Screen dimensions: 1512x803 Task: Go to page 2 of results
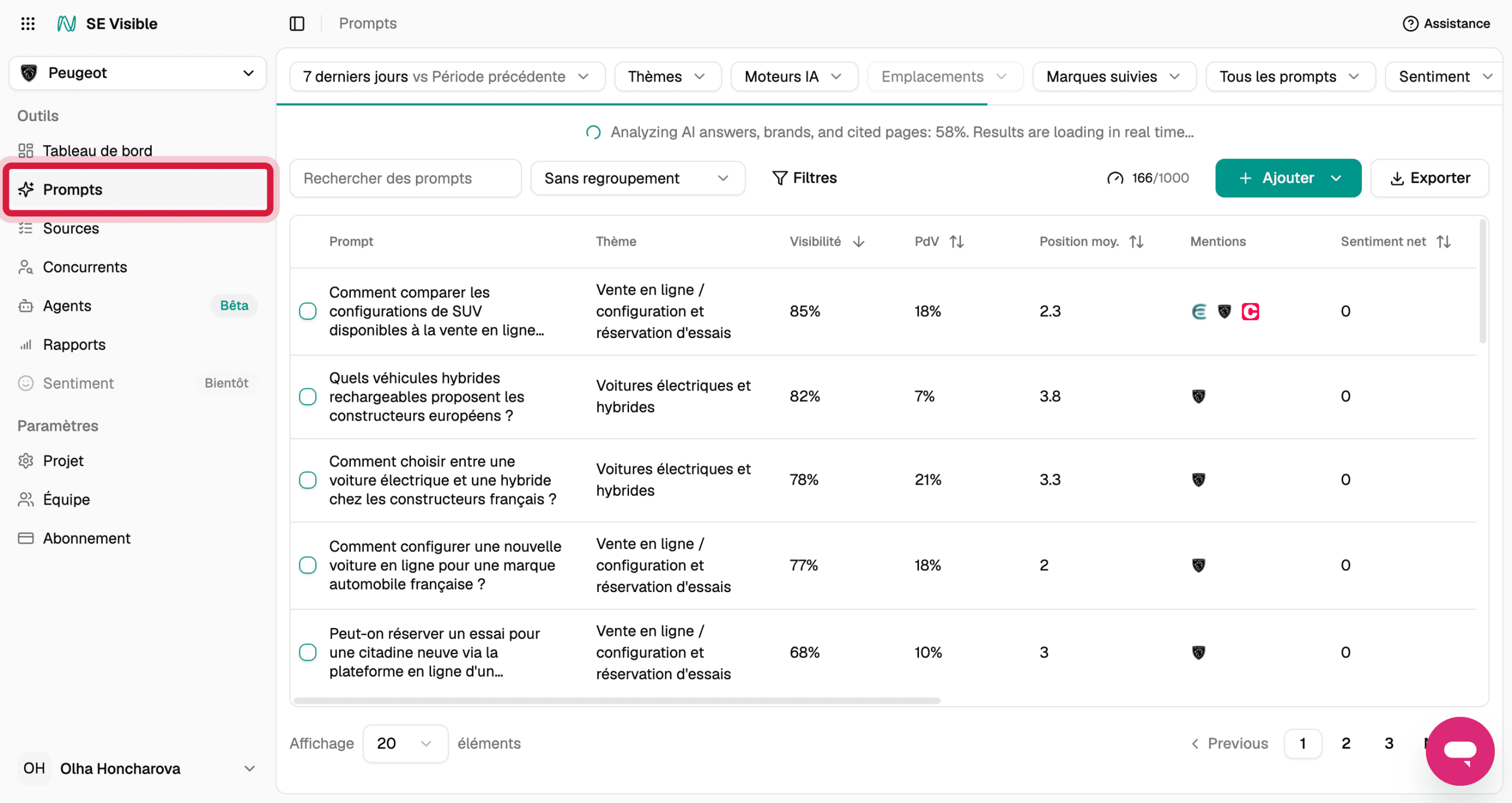pos(1346,743)
